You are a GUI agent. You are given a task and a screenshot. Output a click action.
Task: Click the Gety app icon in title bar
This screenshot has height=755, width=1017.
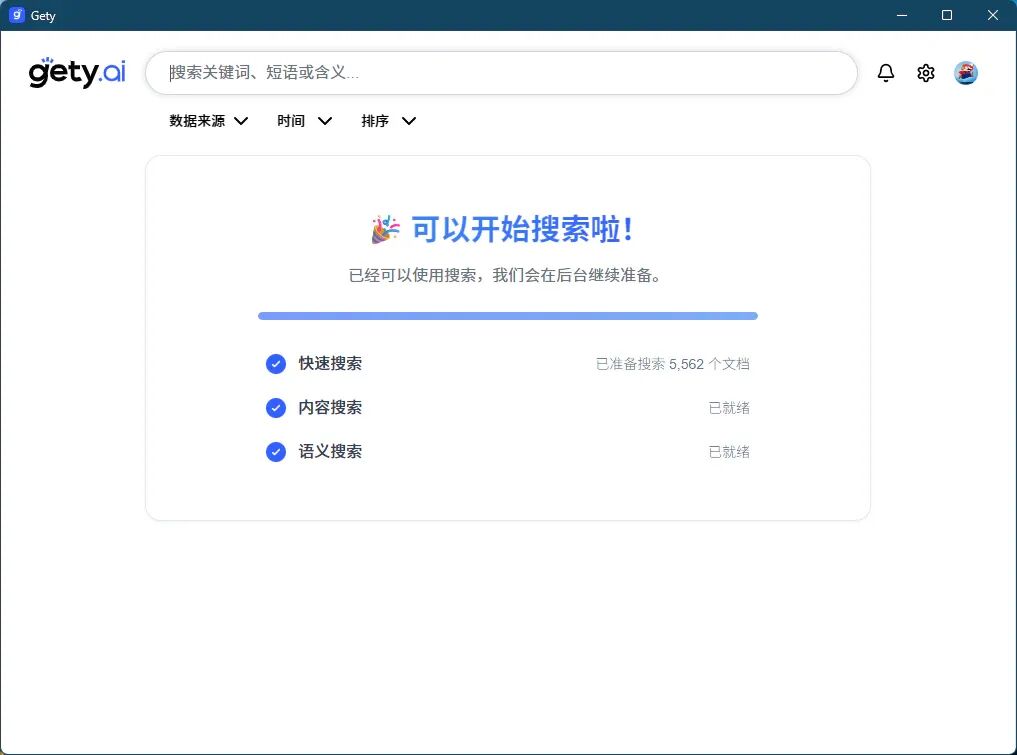[17, 15]
